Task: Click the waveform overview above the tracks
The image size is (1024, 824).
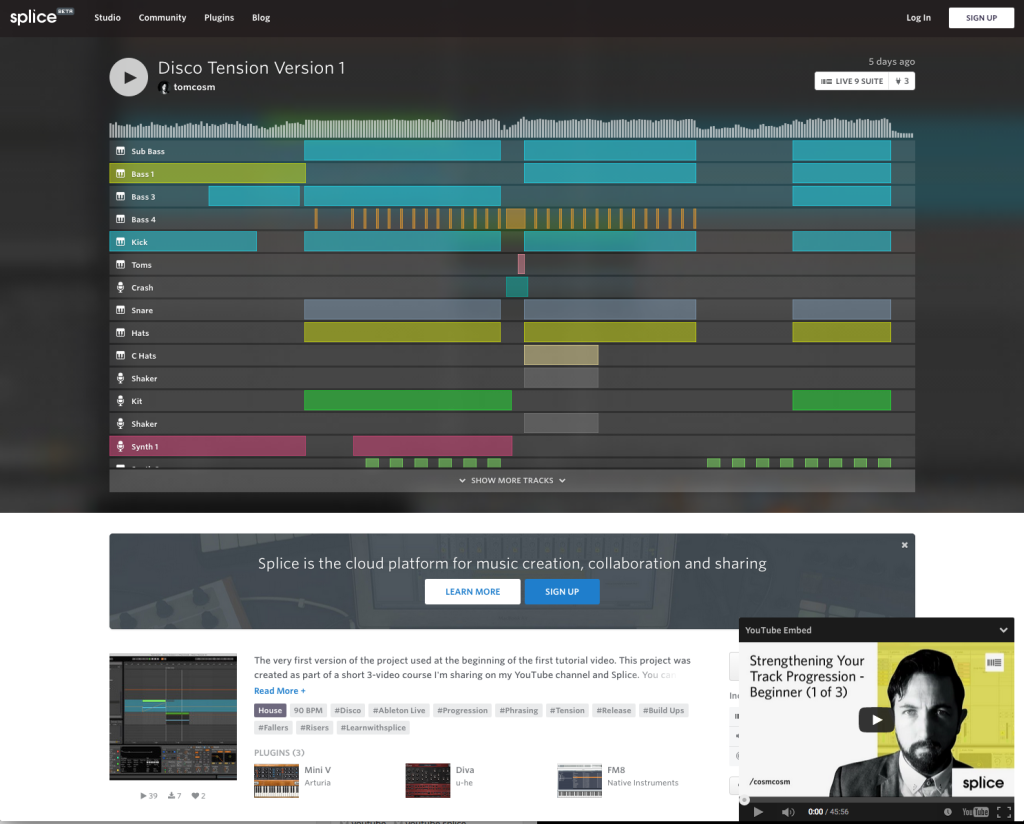Action: [x=511, y=128]
